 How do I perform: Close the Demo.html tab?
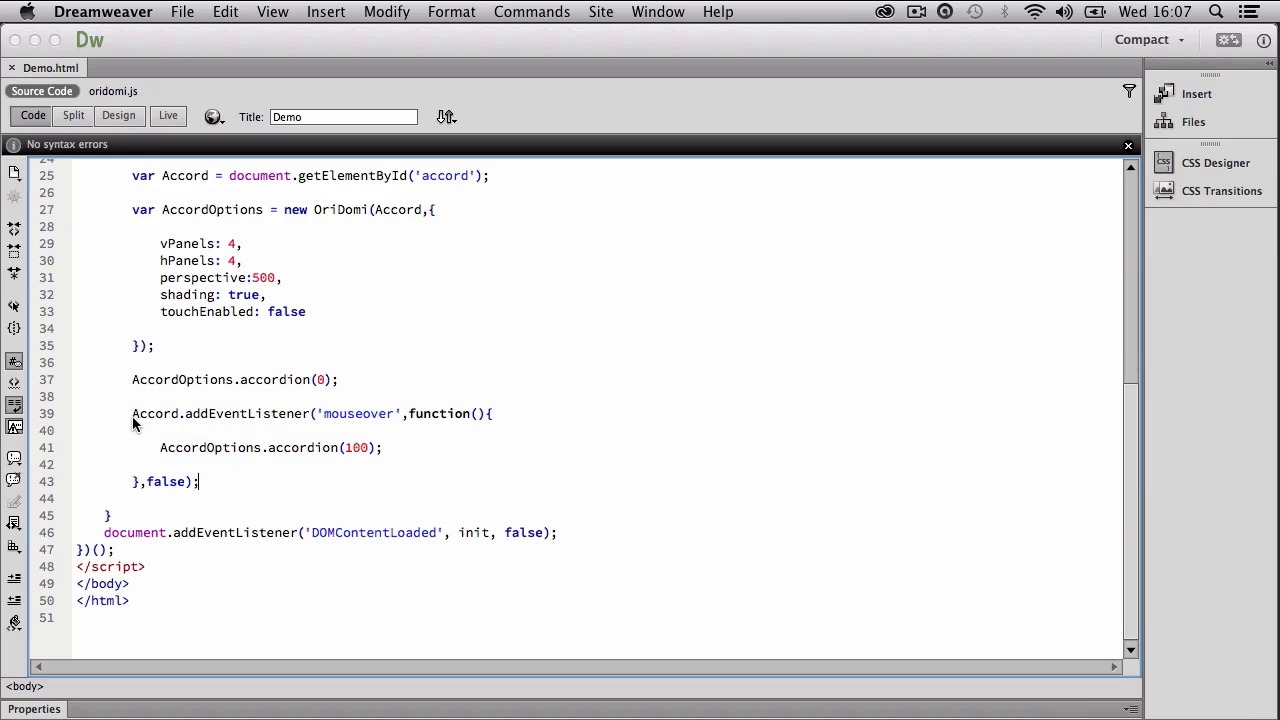pos(11,68)
